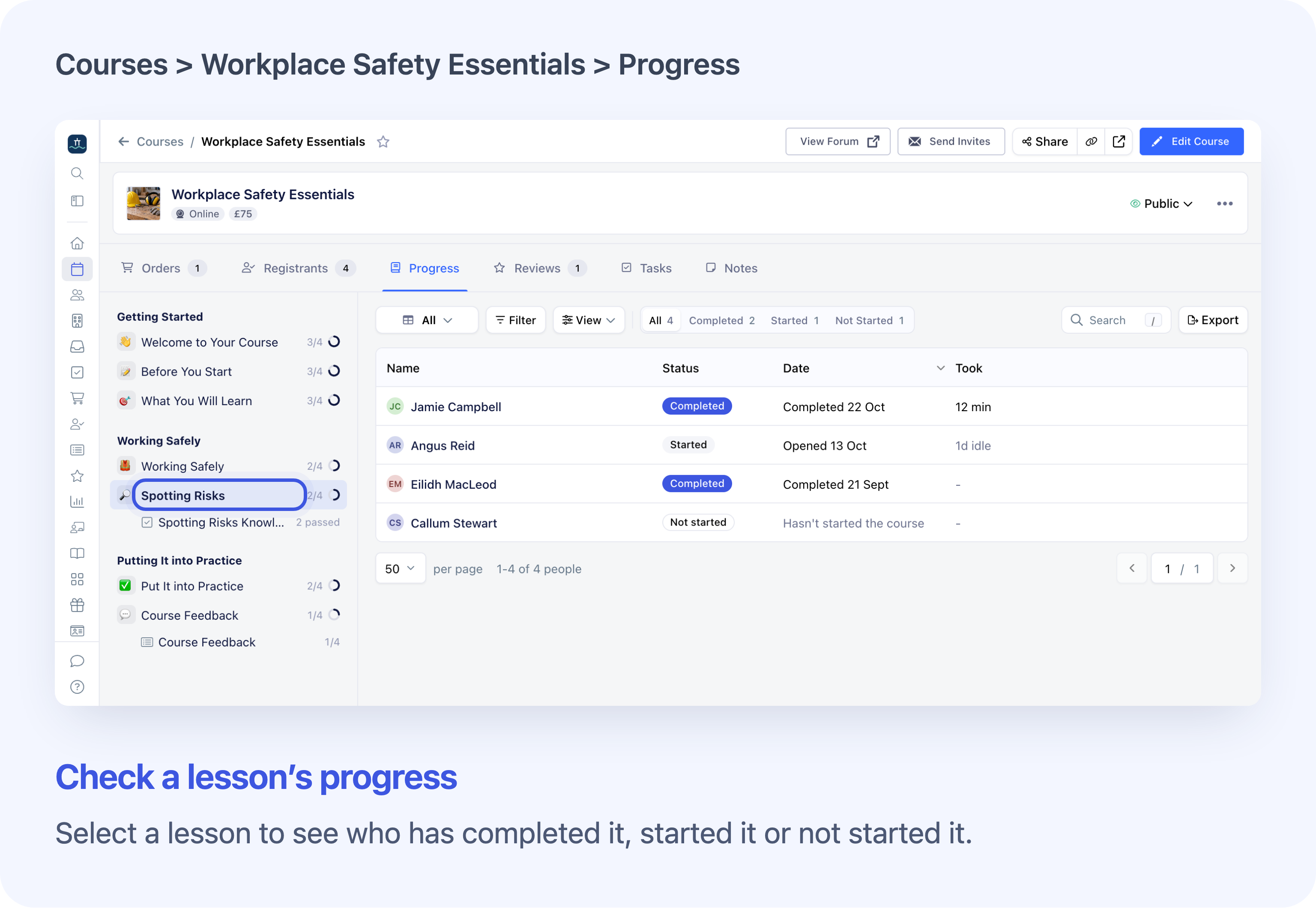The image size is (1316, 908).
Task: Favorite the course with the star icon
Action: coord(383,142)
